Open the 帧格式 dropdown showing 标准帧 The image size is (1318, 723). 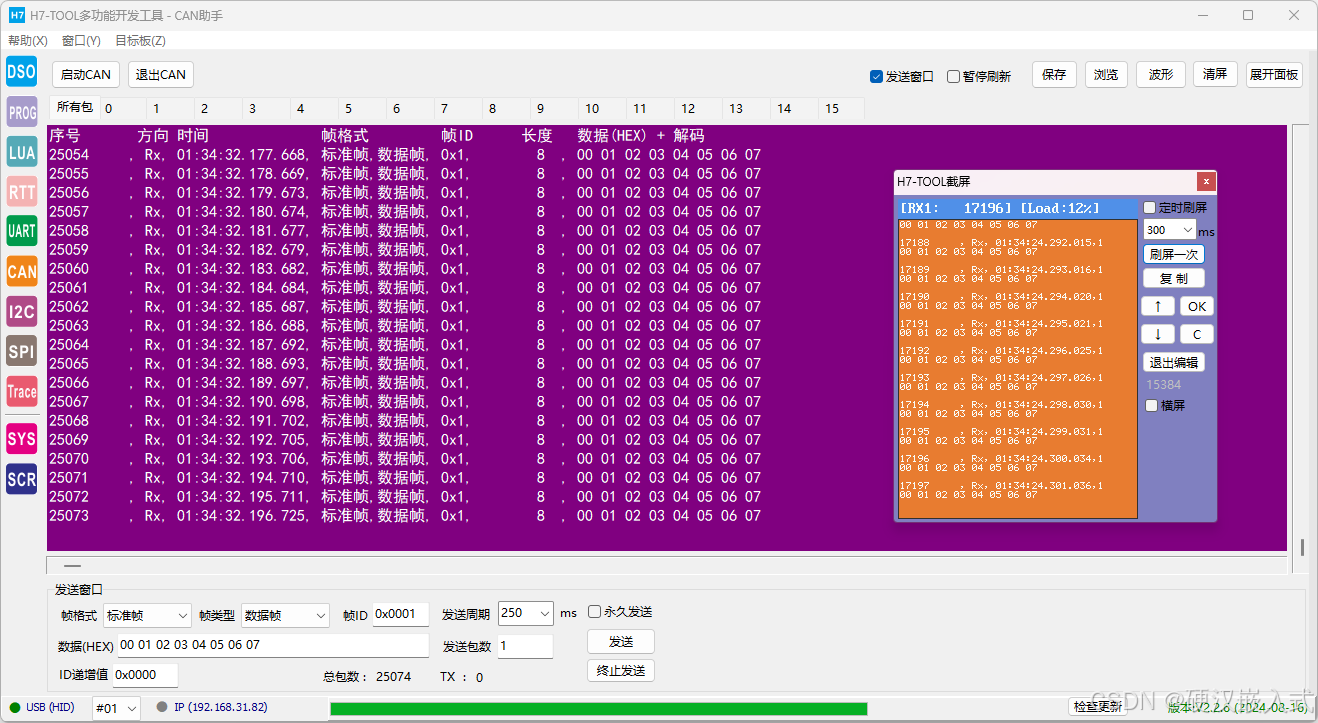click(147, 615)
